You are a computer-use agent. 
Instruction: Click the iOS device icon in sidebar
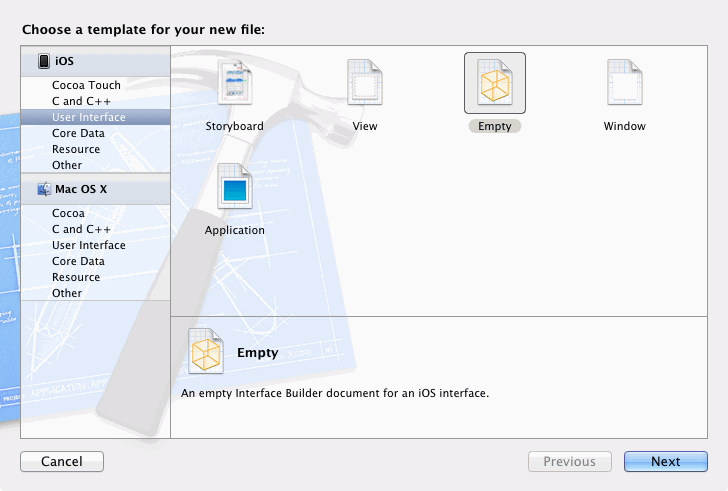pos(44,62)
